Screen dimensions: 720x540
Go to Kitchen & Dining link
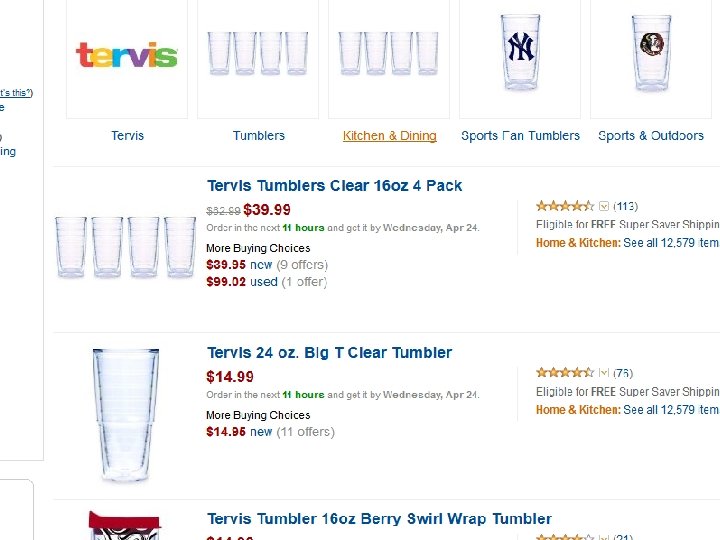389,136
